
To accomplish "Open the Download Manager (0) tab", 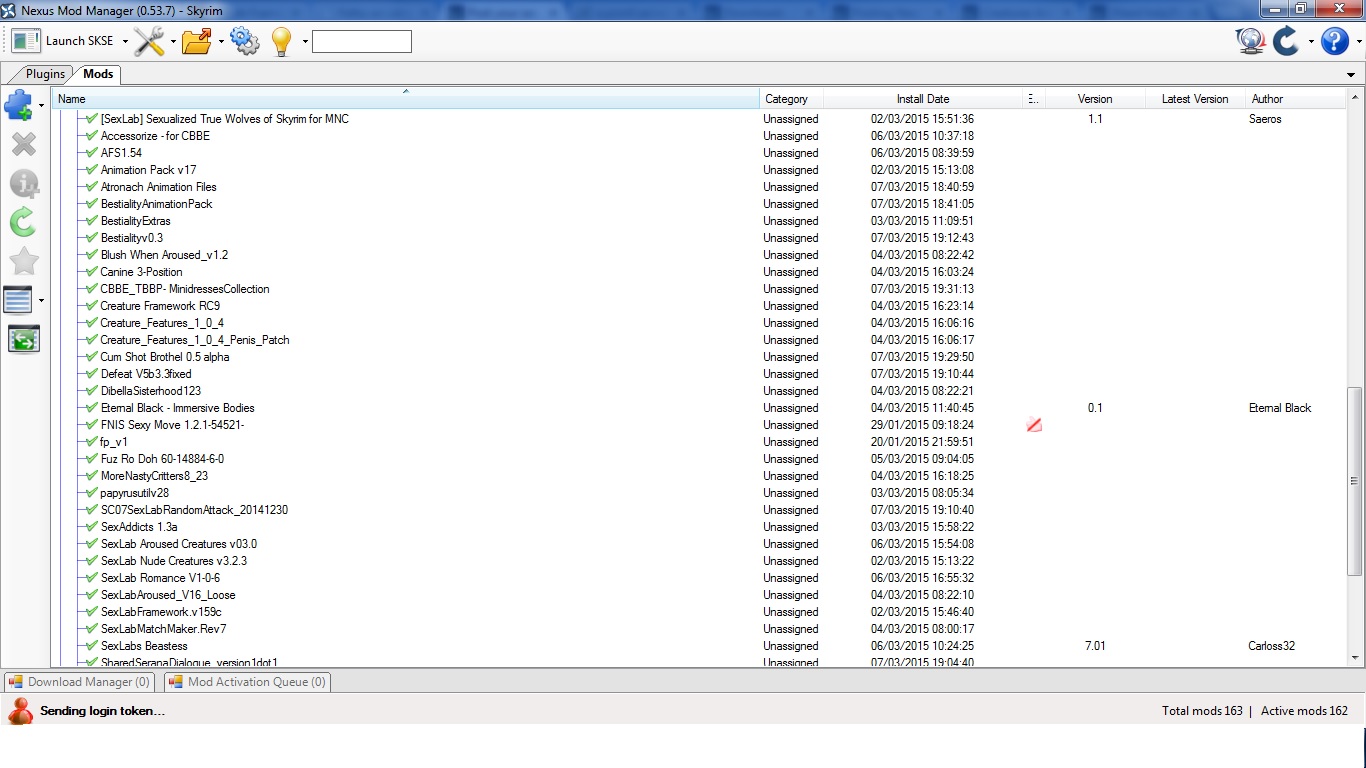I will coord(79,682).
